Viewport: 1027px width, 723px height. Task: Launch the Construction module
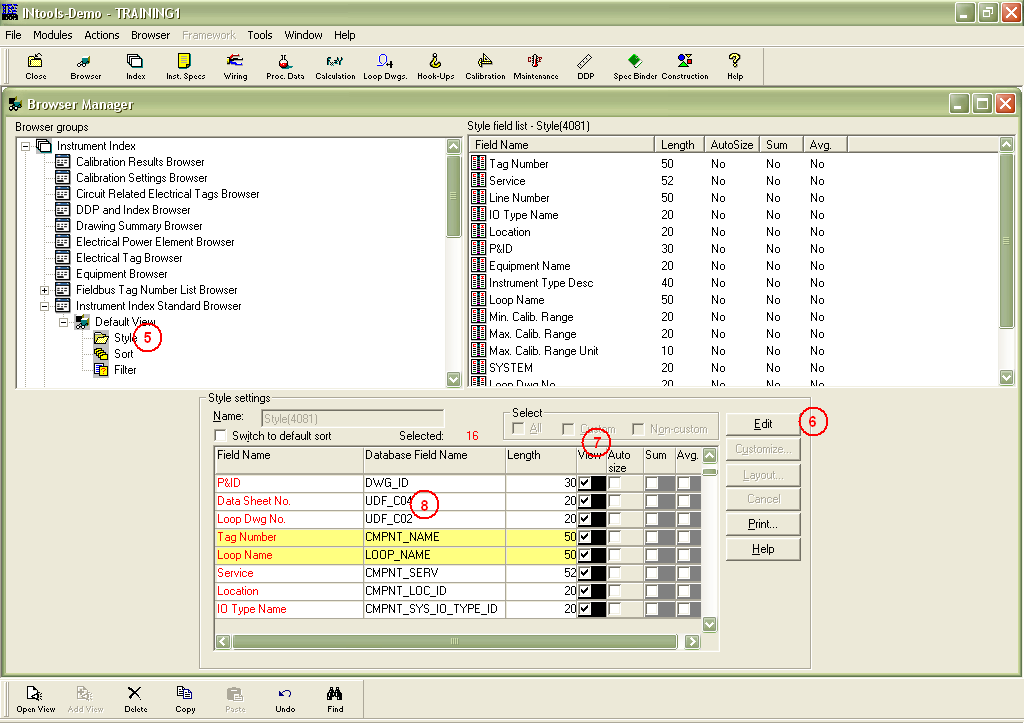[x=688, y=66]
